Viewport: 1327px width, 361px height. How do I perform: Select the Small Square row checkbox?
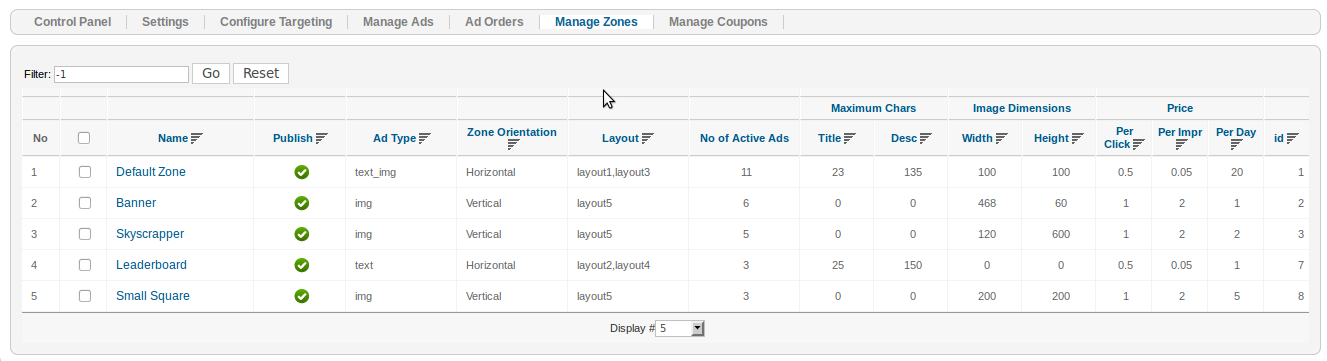pos(84,296)
